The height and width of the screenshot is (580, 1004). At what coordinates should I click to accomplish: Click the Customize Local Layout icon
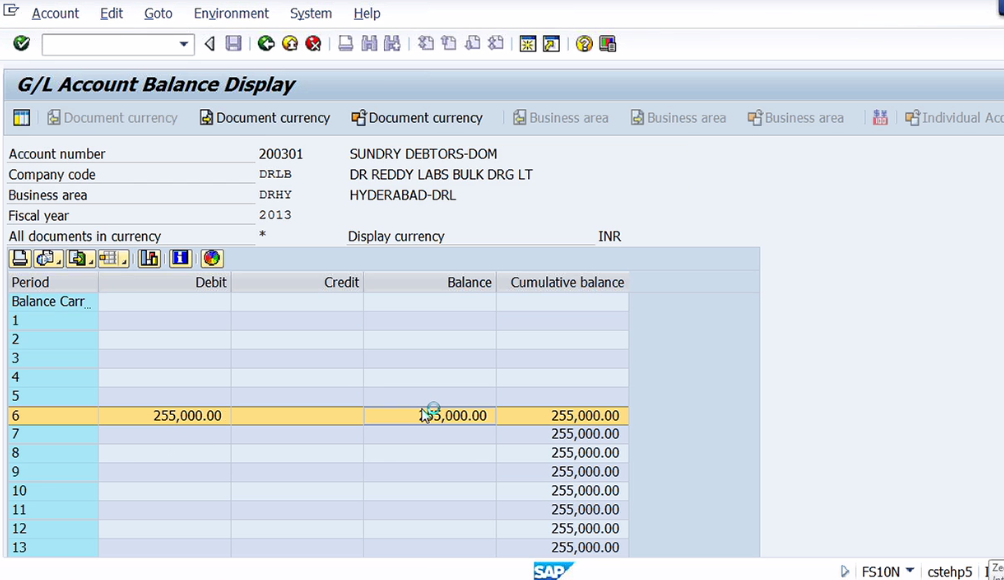[608, 44]
